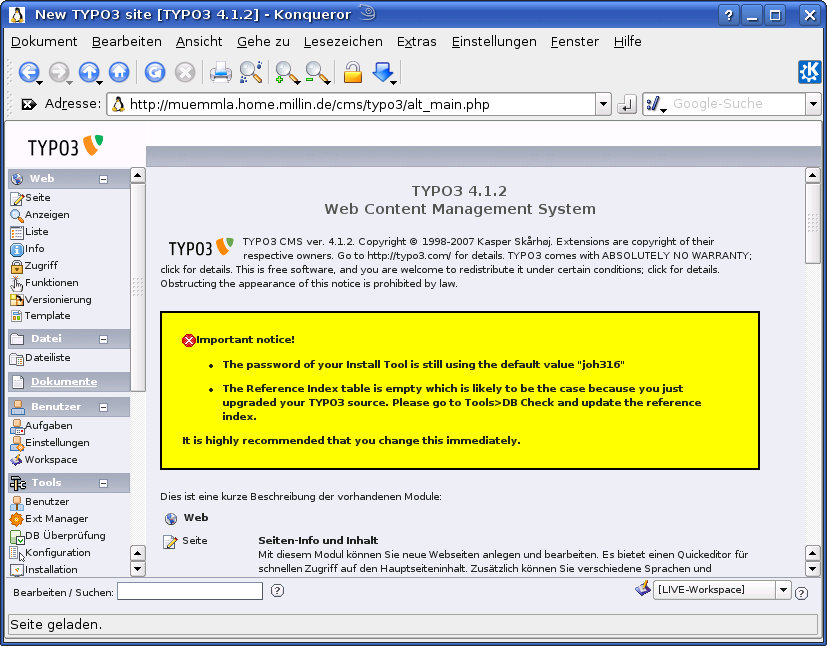This screenshot has width=827, height=646.
Task: Open the Liste module
Action: (30, 232)
